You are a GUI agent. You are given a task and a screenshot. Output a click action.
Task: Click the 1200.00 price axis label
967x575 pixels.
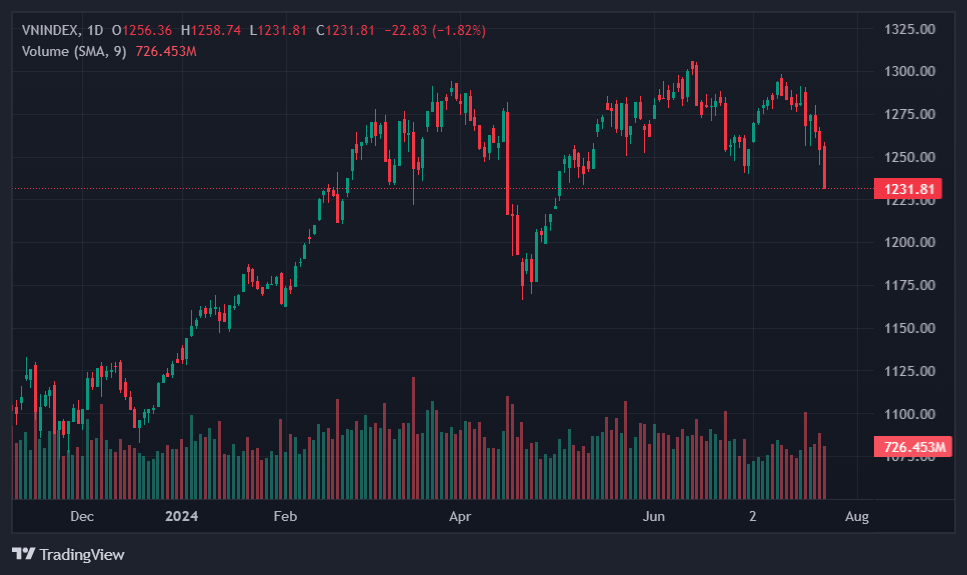tap(910, 243)
